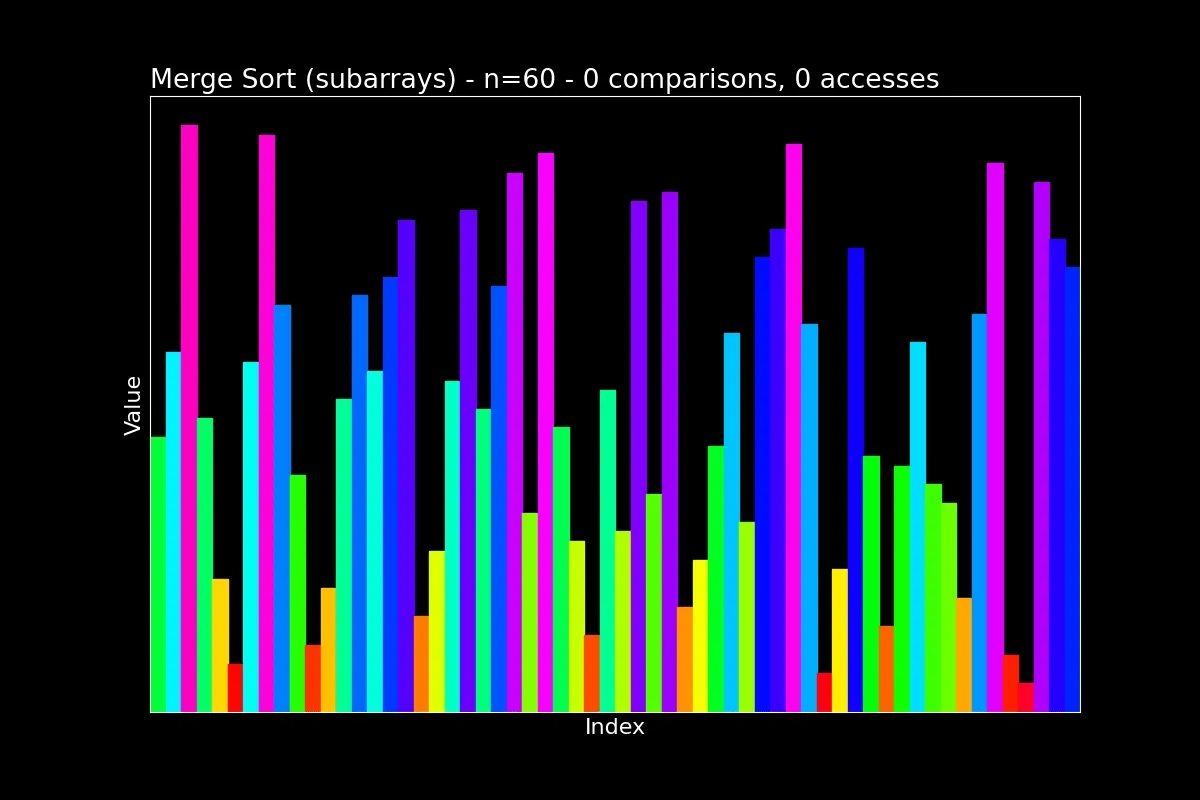
Task: Select green bar between two tall violet bars
Action: click(654, 603)
